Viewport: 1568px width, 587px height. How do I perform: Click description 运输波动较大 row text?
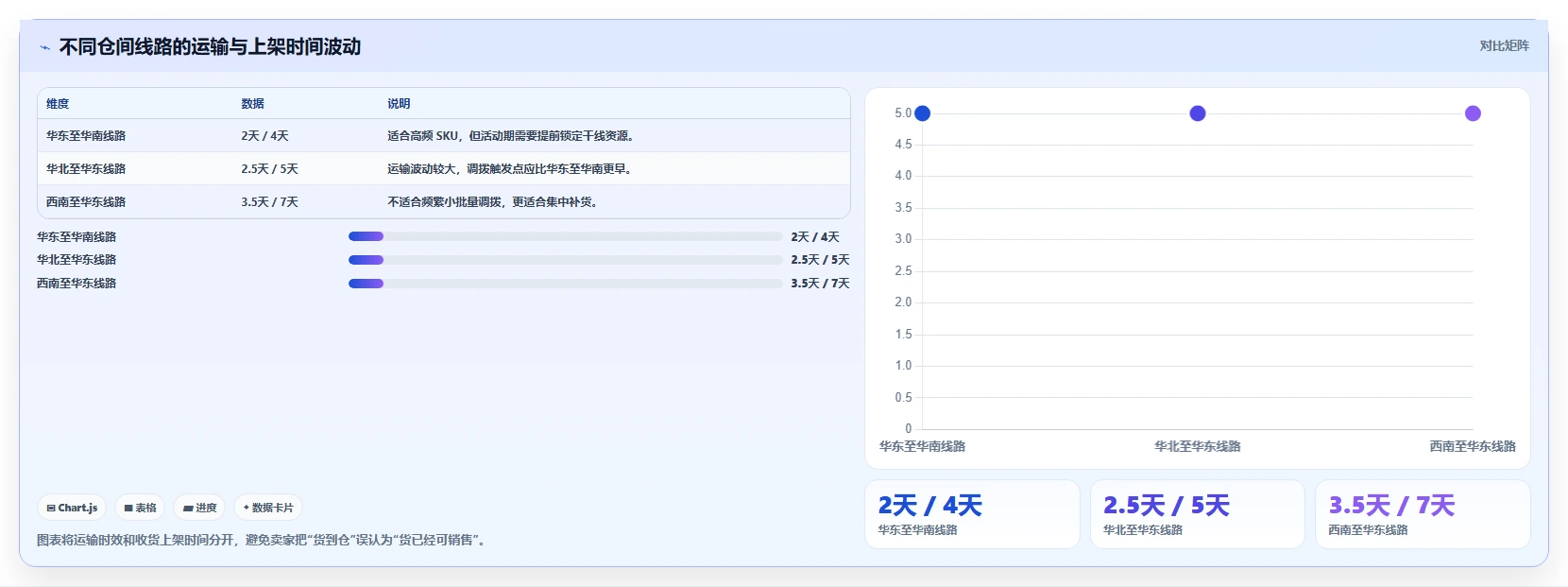click(x=511, y=169)
